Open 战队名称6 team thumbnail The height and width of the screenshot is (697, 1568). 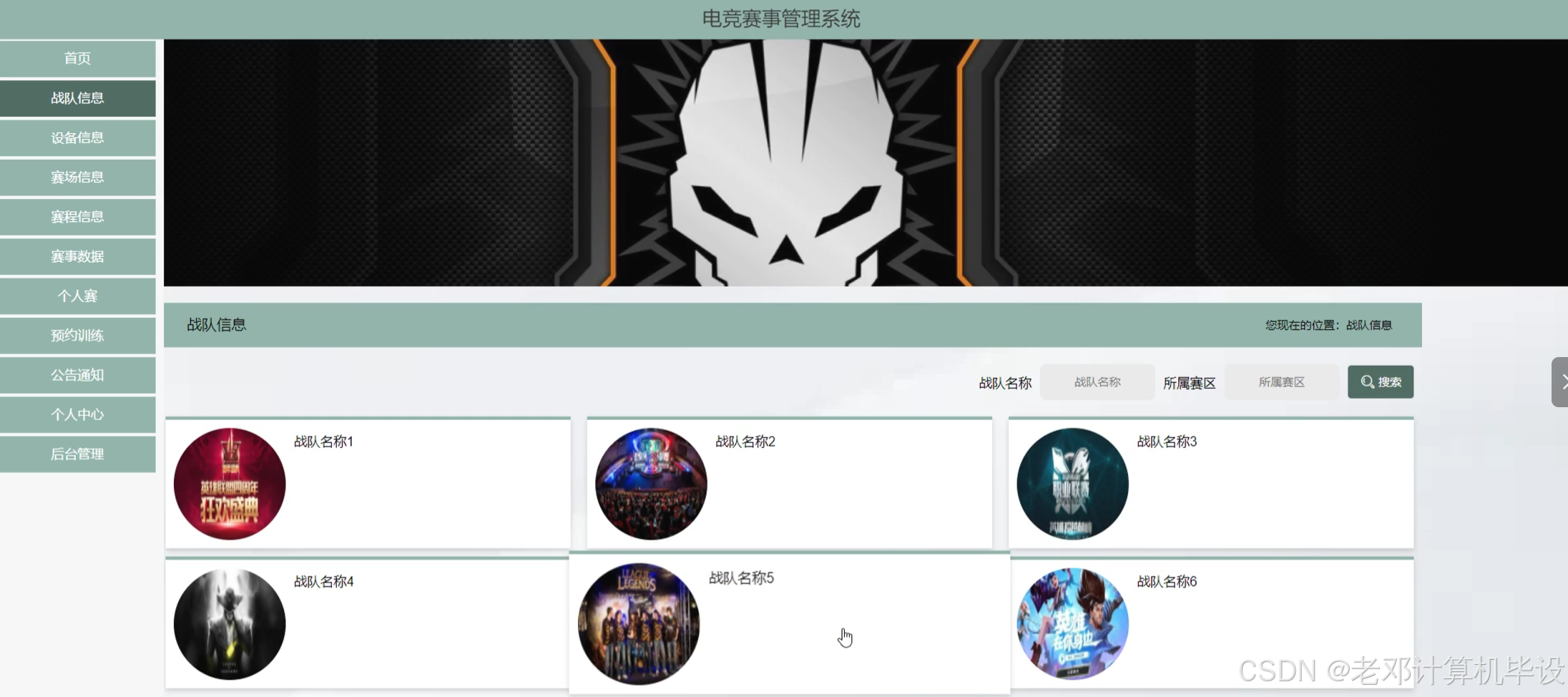pos(1073,624)
